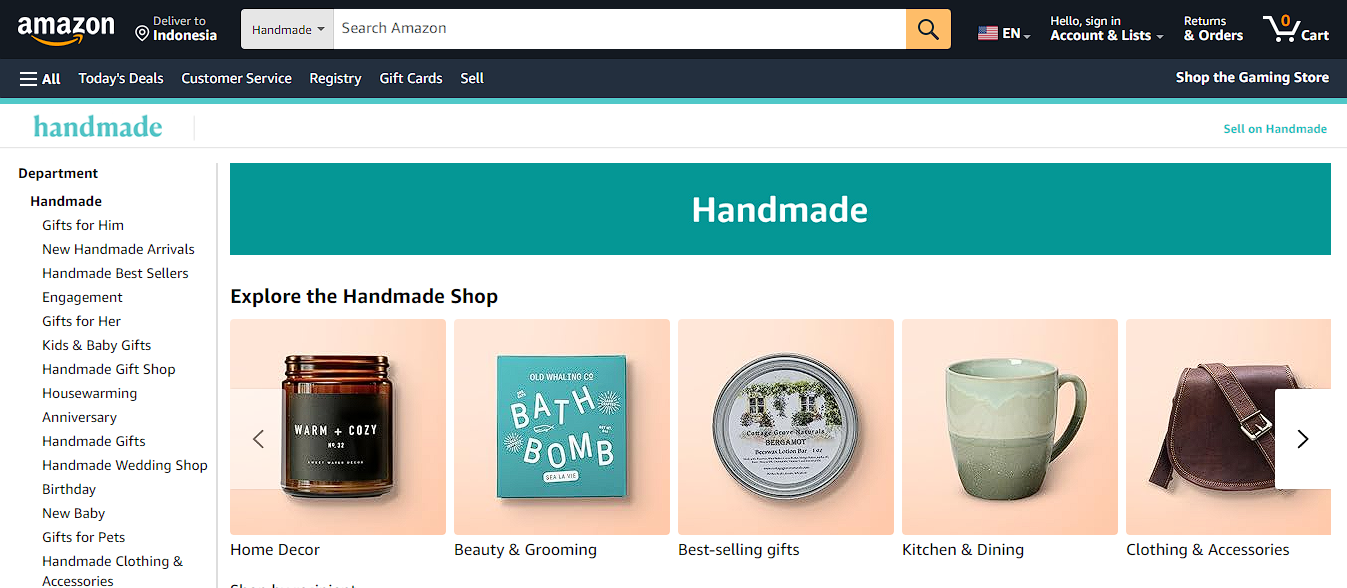
Task: Click inside the Search Amazon input field
Action: point(600,28)
